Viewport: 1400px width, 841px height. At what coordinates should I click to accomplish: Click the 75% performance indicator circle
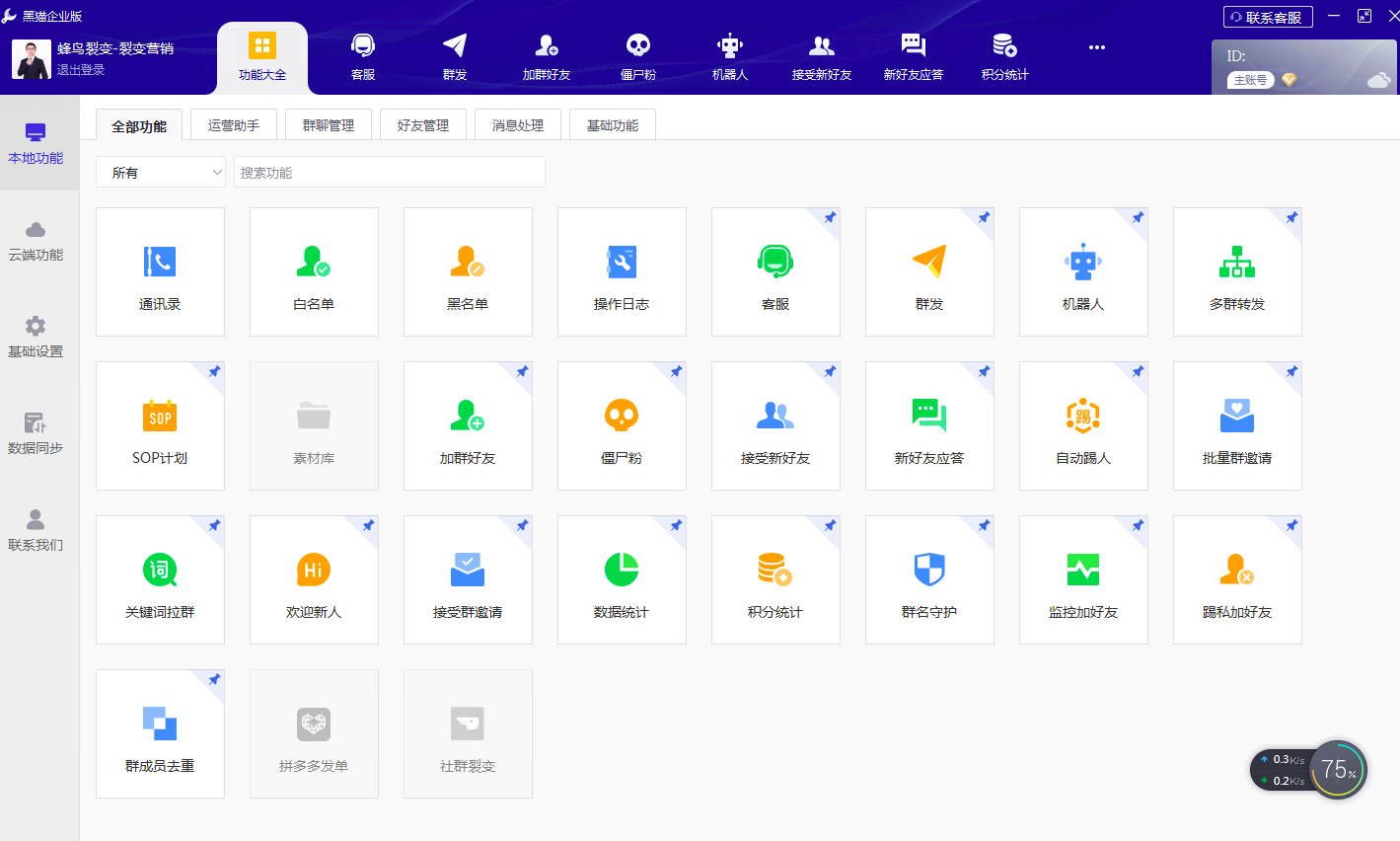[x=1338, y=770]
